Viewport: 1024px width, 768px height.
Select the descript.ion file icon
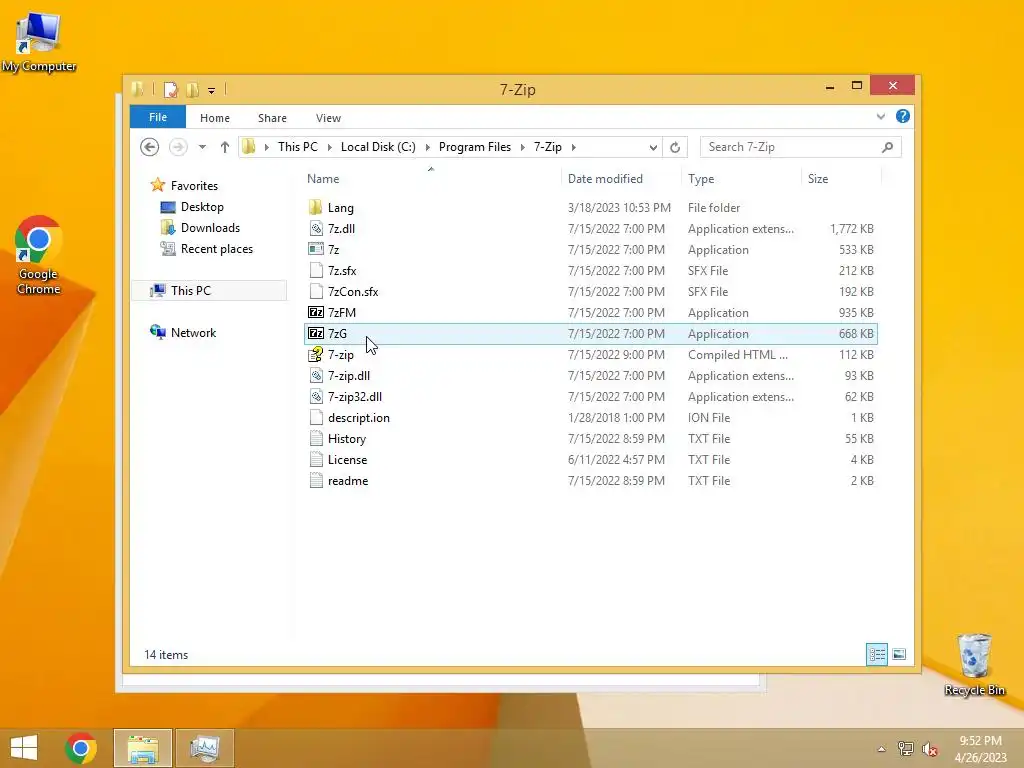point(315,417)
